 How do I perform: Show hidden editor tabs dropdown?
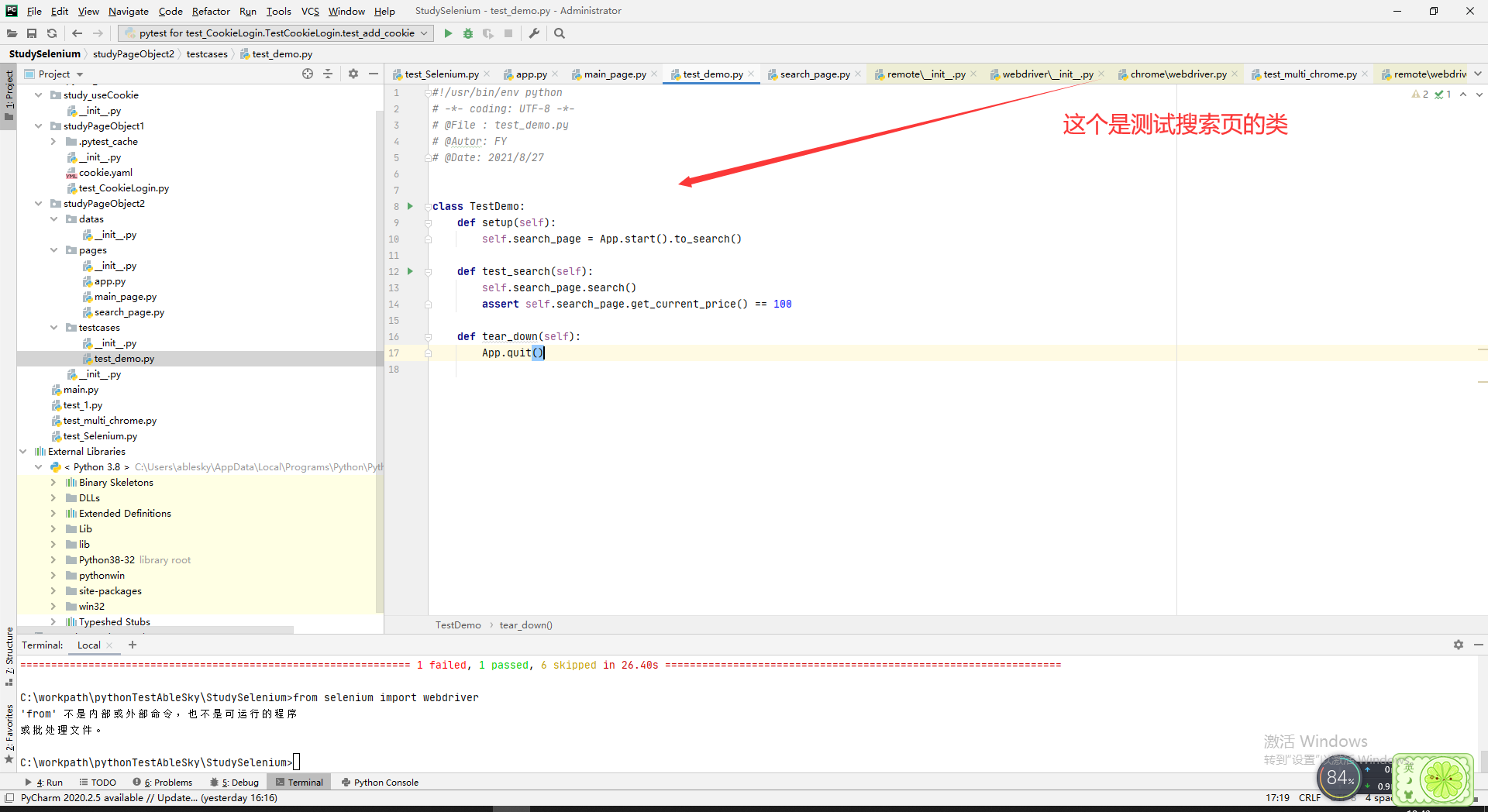tap(1478, 74)
